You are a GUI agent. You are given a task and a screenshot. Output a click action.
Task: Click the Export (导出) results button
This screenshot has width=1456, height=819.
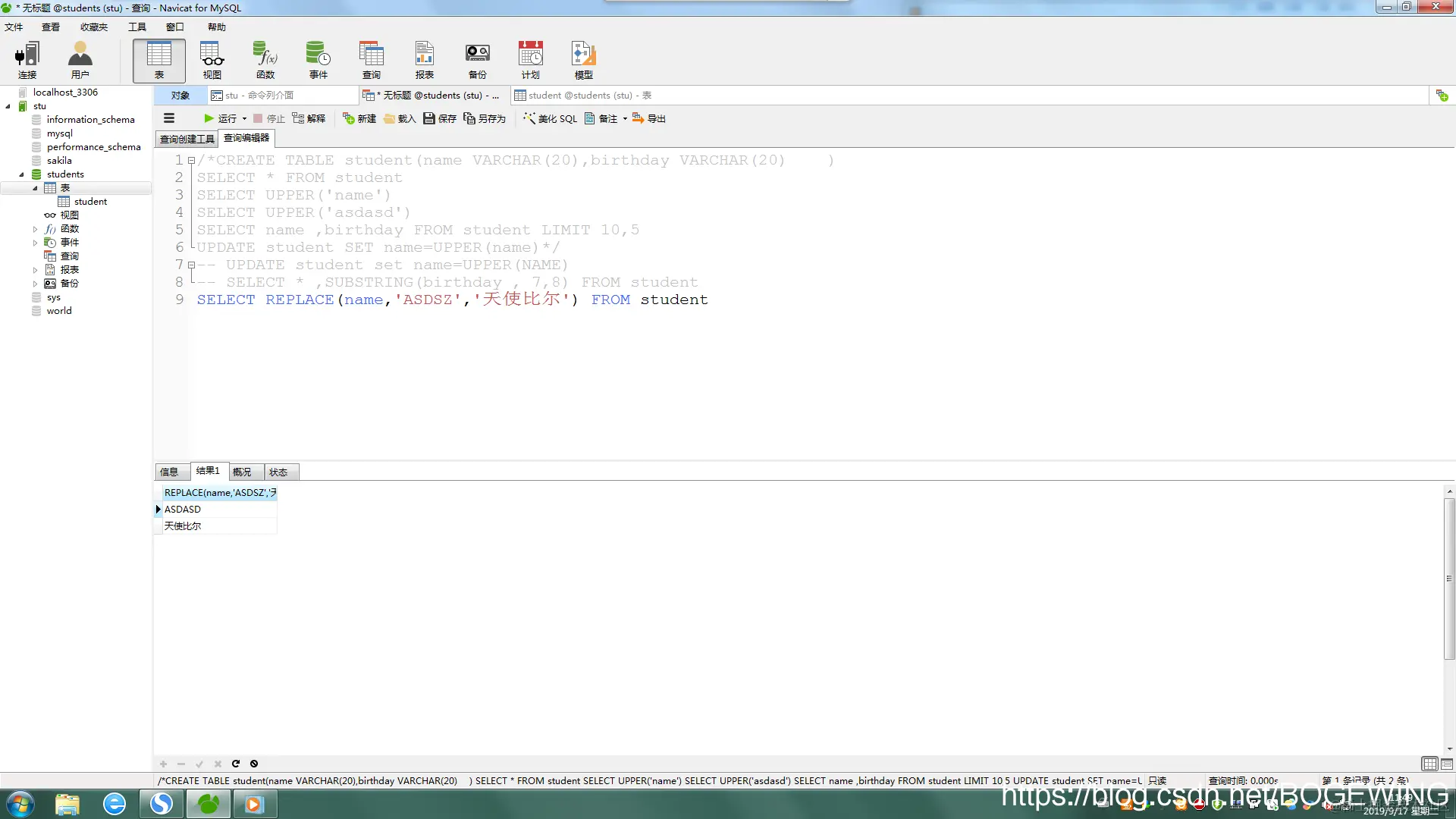tap(649, 118)
